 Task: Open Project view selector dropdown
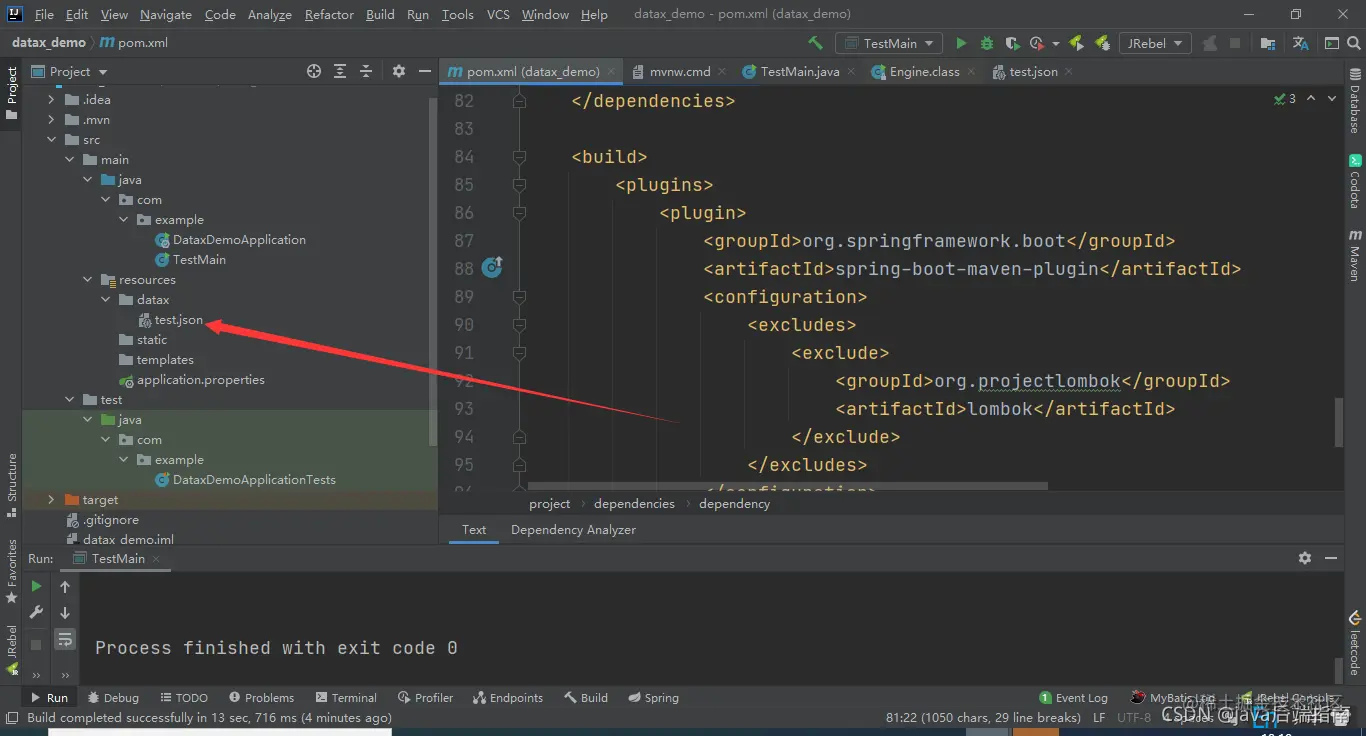pos(69,71)
